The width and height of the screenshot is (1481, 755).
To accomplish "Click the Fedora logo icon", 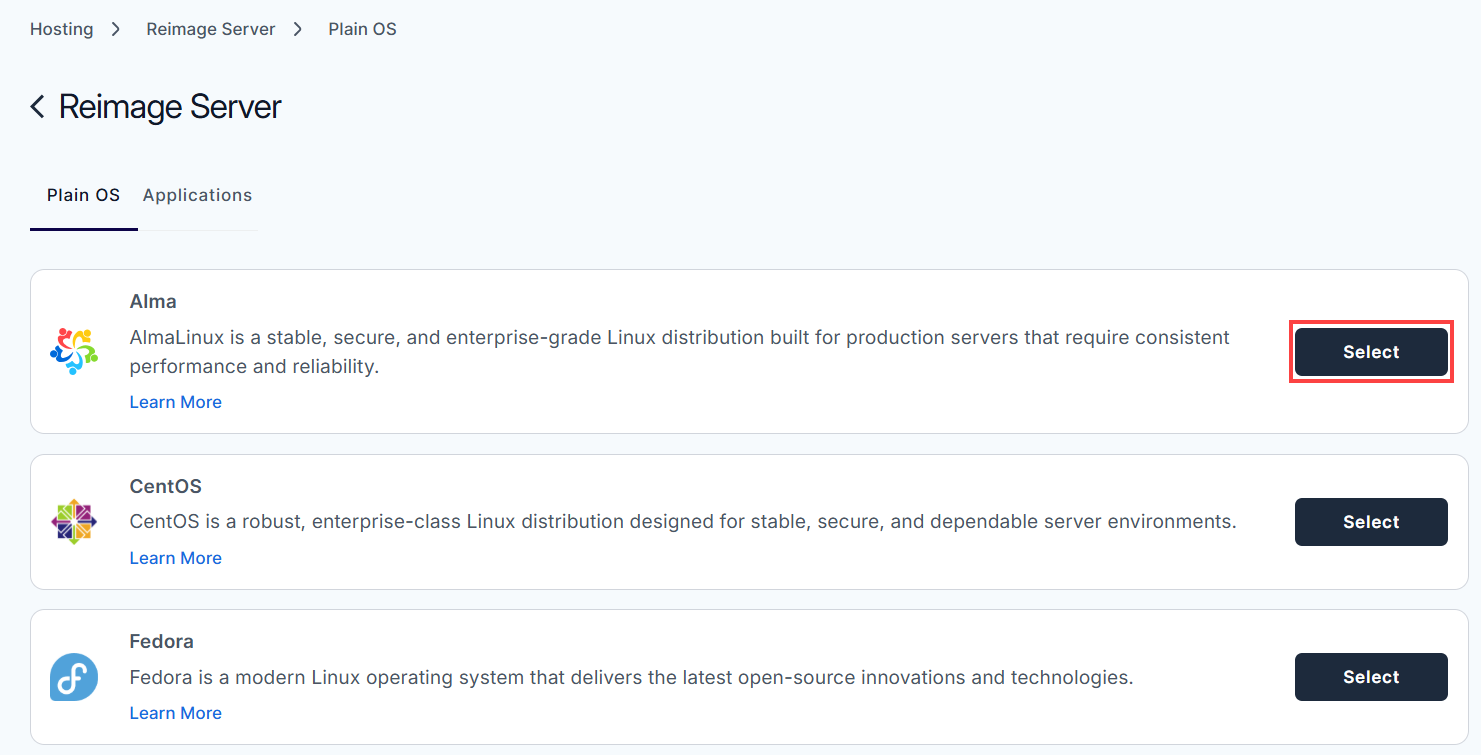I will point(74,677).
